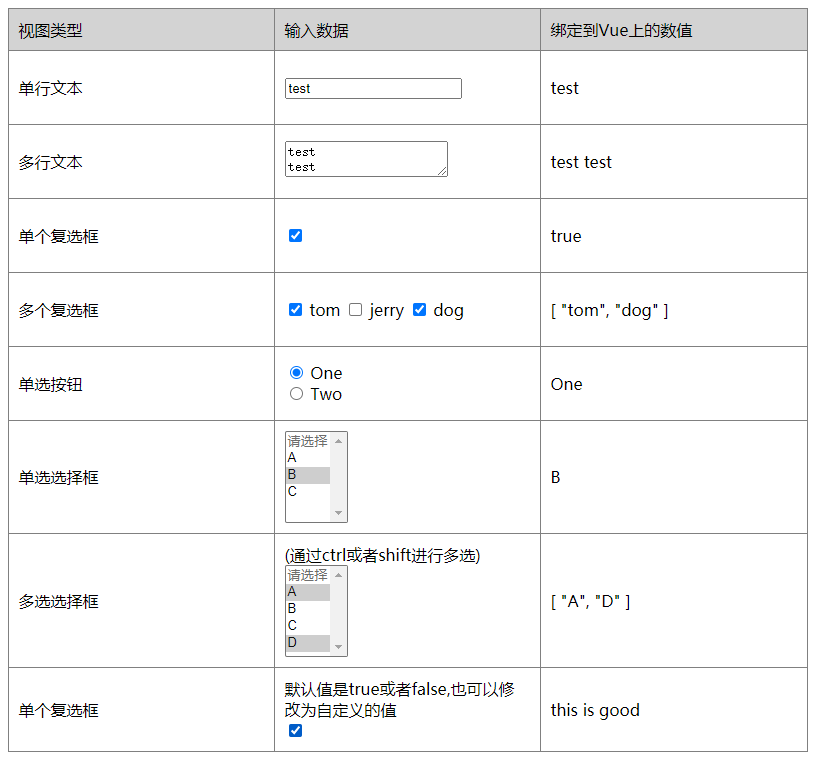
Task: Click the bound value 'true'
Action: click(x=565, y=236)
